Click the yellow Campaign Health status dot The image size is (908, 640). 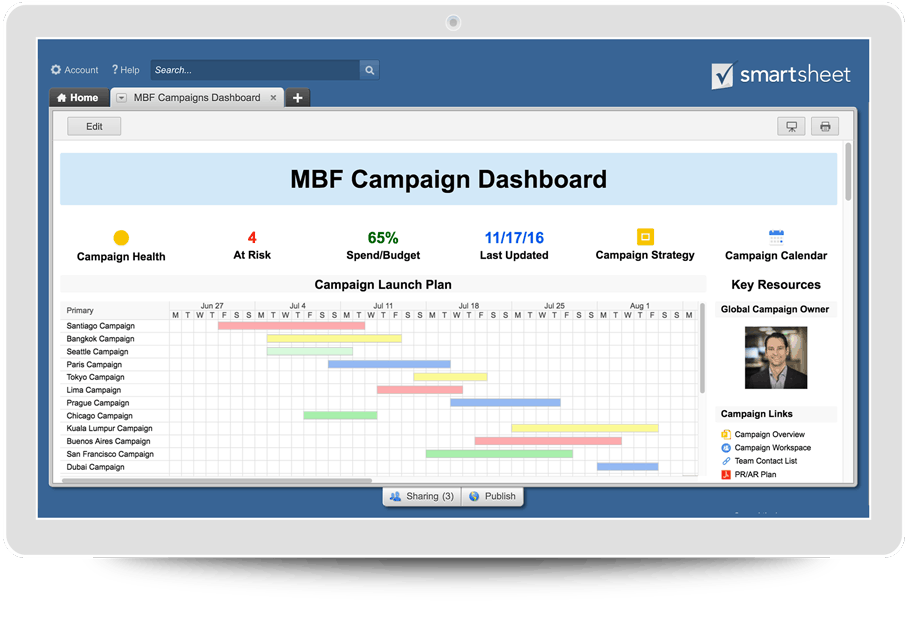[x=121, y=237]
